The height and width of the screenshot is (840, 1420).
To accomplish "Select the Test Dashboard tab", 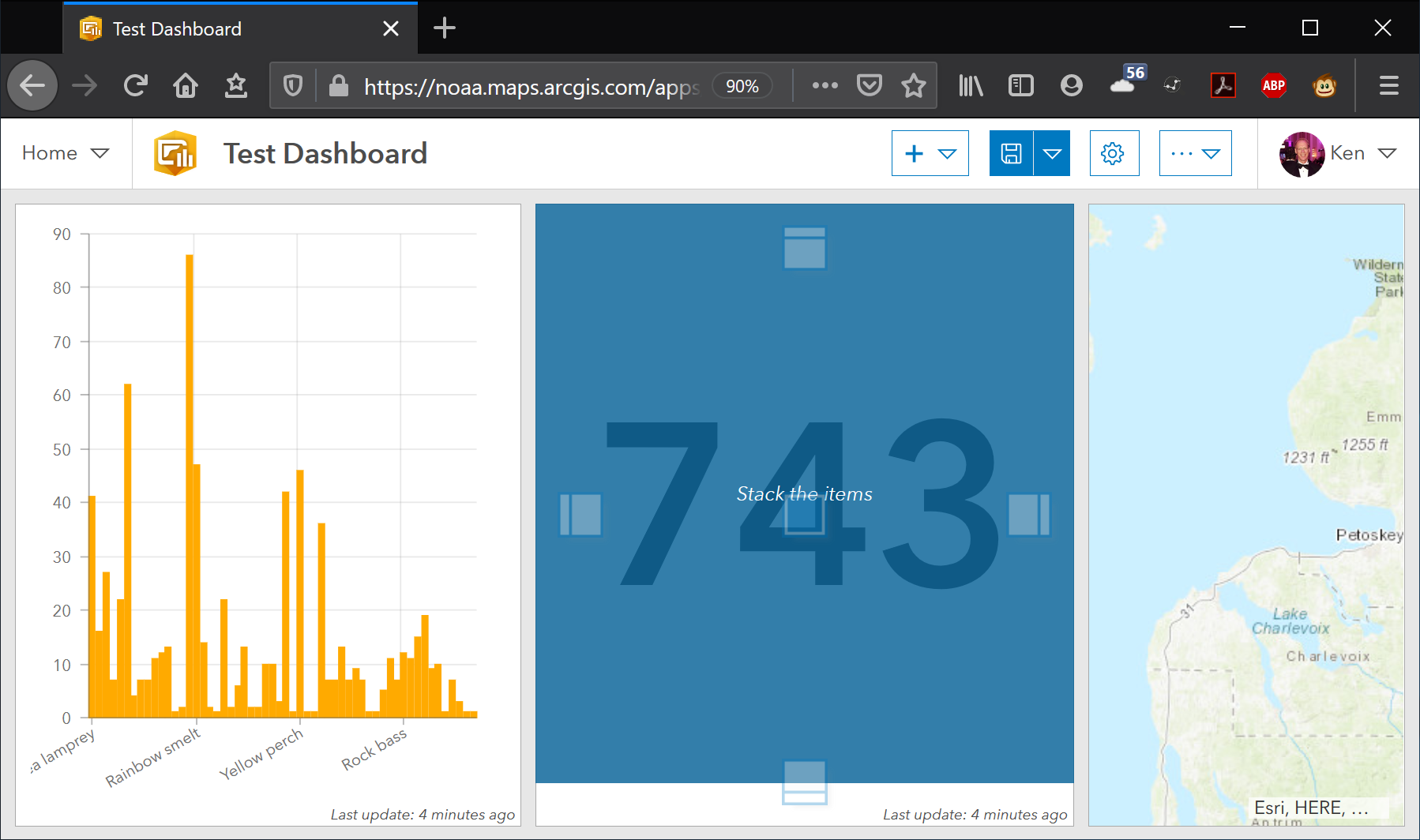I will (x=240, y=29).
